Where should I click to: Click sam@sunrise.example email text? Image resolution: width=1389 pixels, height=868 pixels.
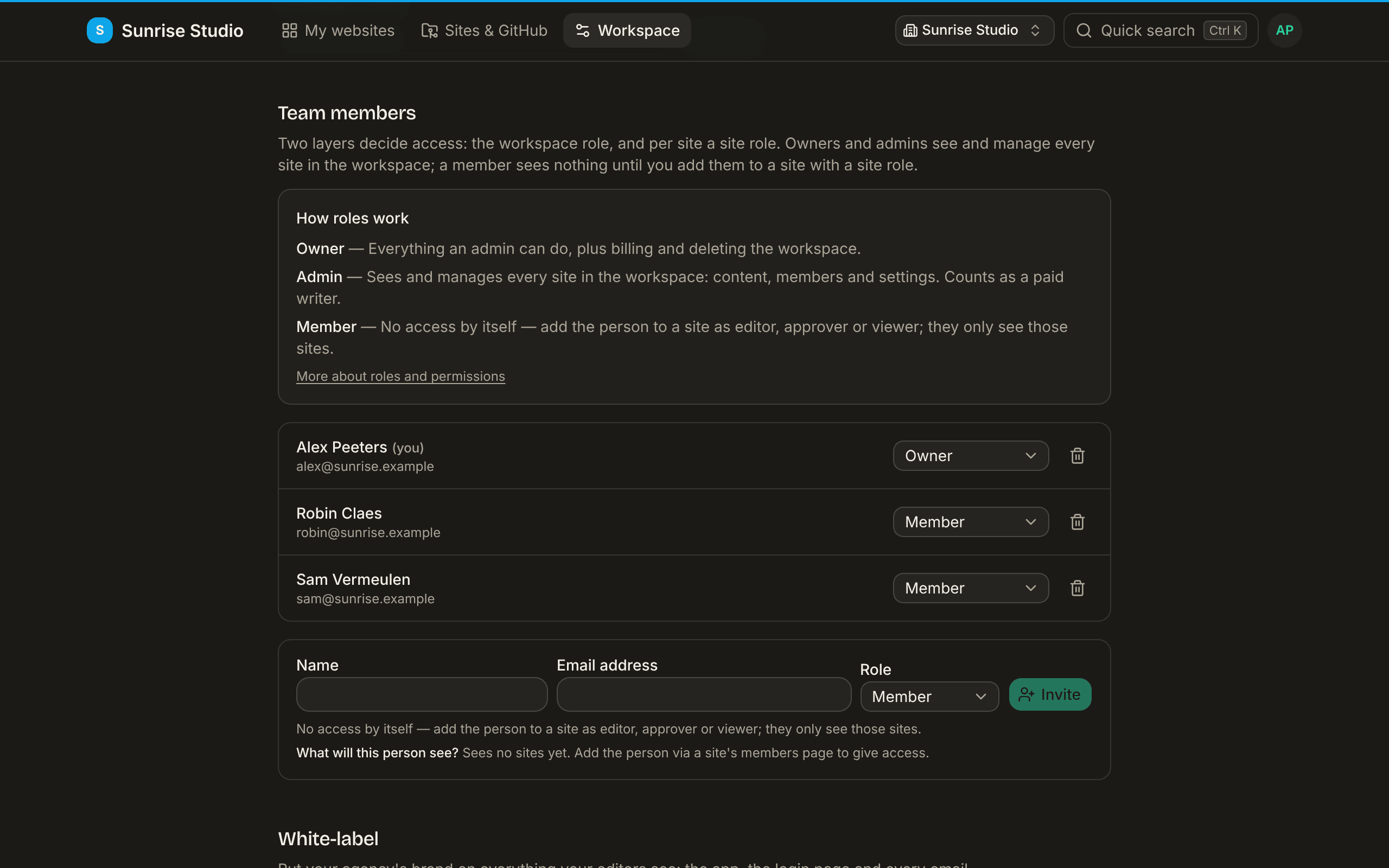pyautogui.click(x=366, y=599)
